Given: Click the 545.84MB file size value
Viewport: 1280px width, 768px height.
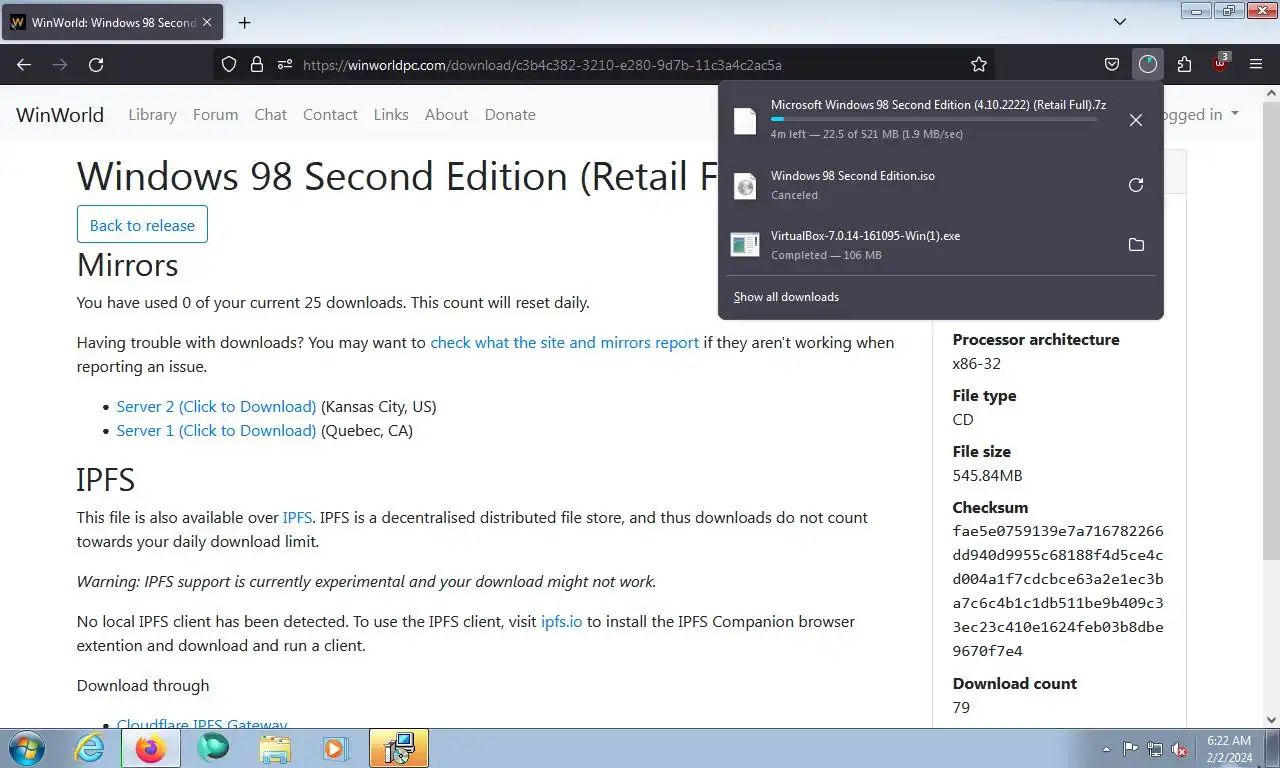Looking at the screenshot, I should point(987,476).
